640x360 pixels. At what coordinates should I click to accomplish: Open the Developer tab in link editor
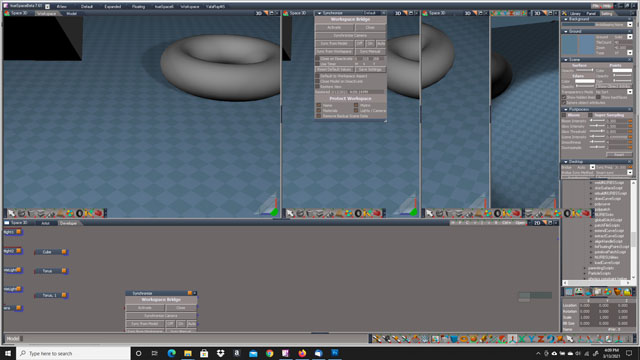pyautogui.click(x=69, y=223)
